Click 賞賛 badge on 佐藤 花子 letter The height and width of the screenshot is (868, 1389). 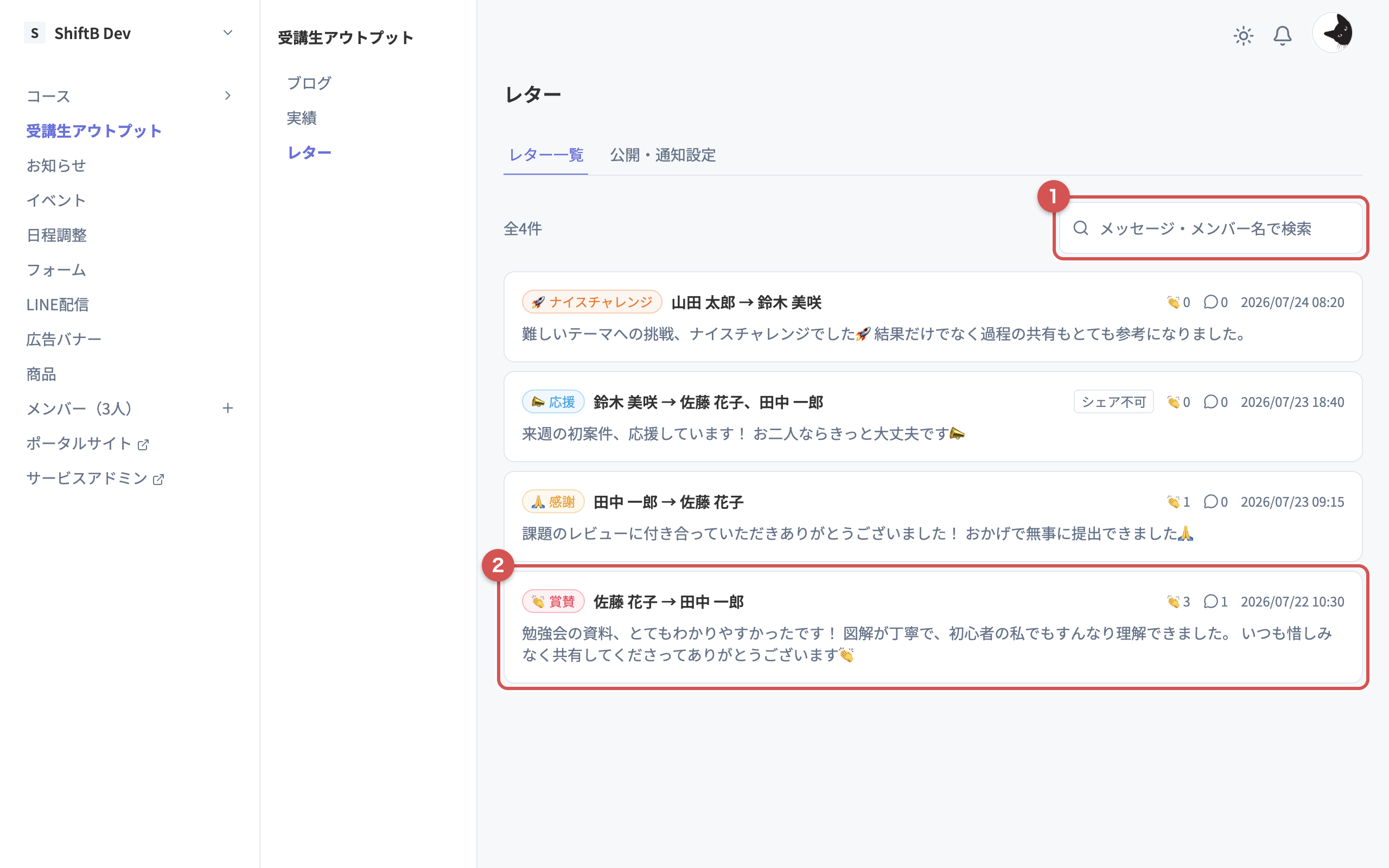(553, 602)
